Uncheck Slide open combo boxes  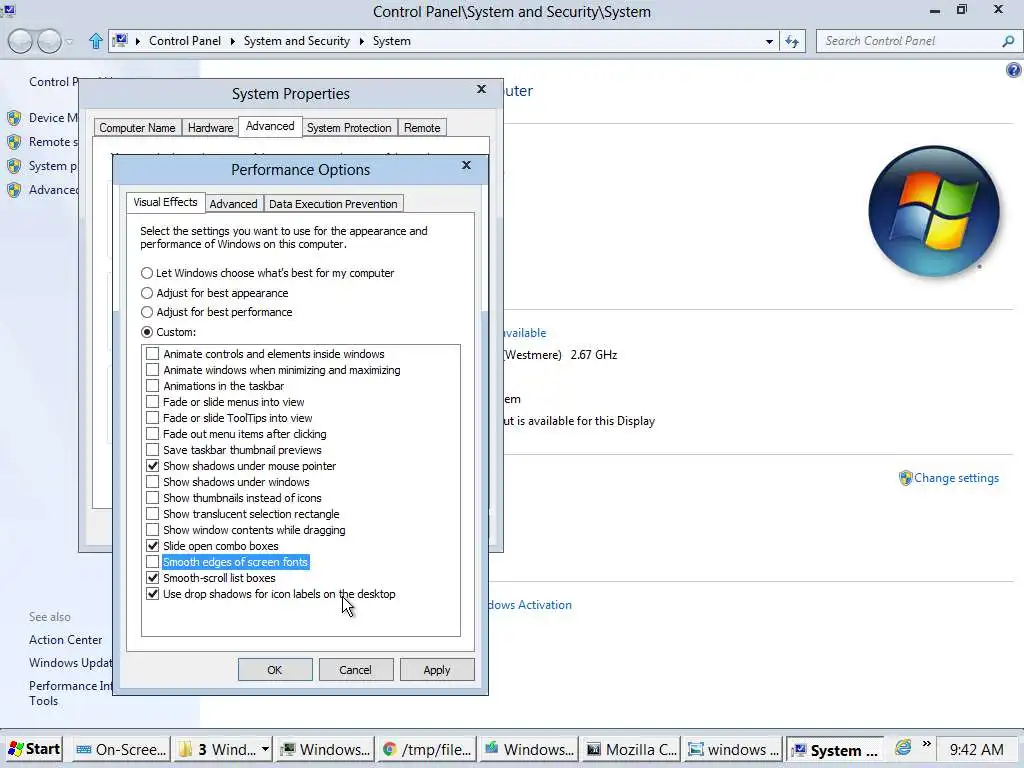pos(152,546)
